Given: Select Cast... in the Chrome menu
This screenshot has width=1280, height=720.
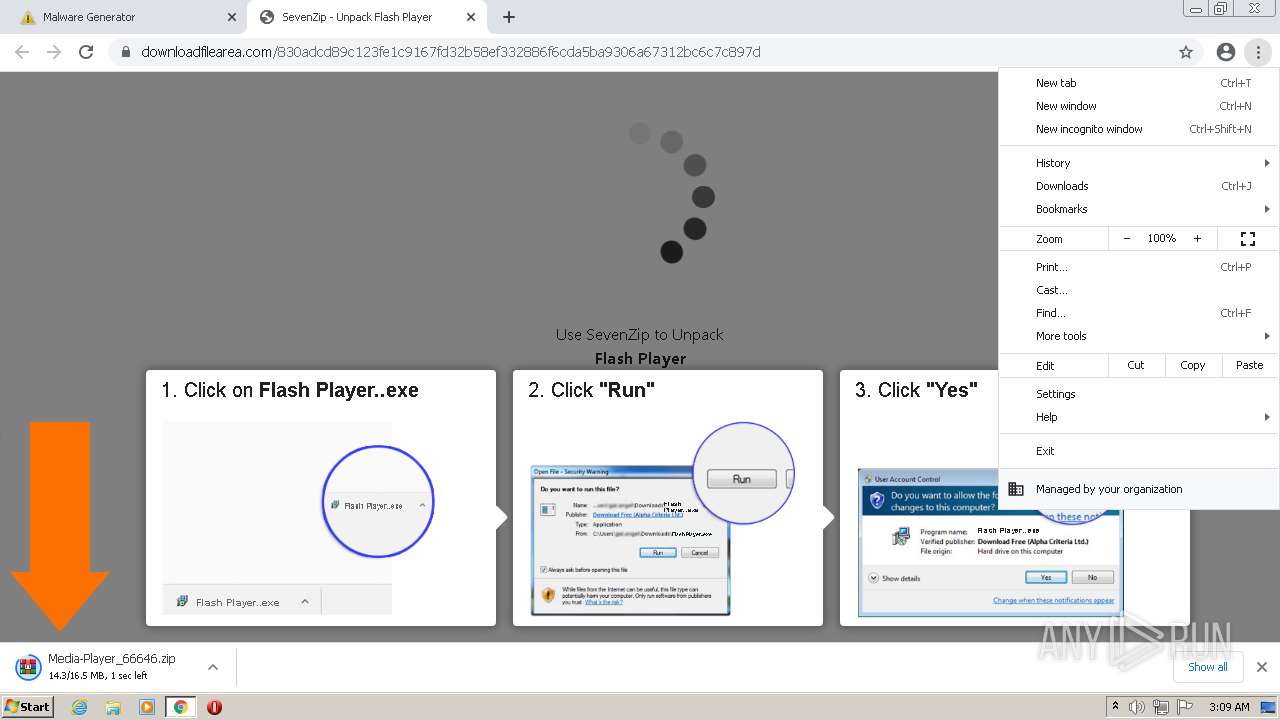Looking at the screenshot, I should pyautogui.click(x=1138, y=290).
